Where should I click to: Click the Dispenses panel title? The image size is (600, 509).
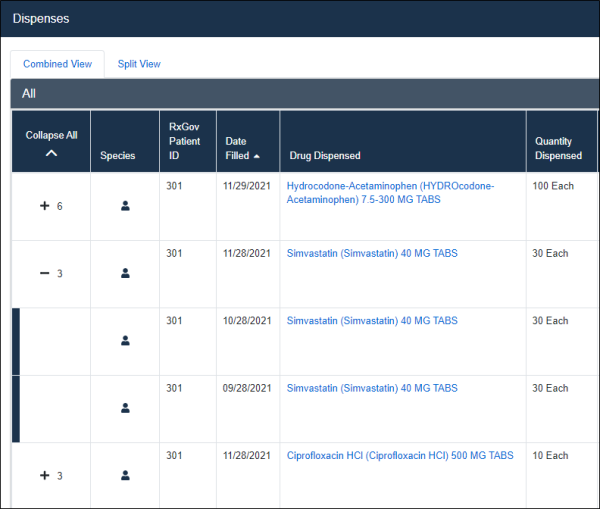tap(41, 19)
